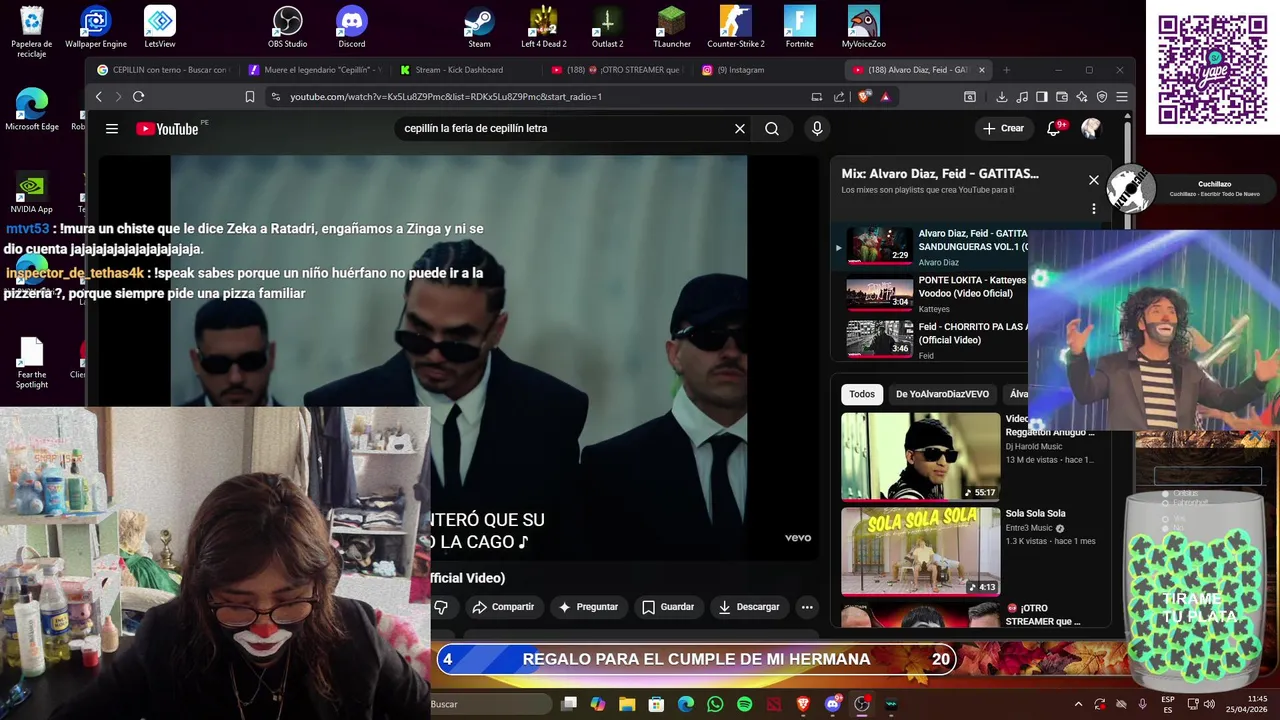Open Fortnite desktop shortcut

799,27
